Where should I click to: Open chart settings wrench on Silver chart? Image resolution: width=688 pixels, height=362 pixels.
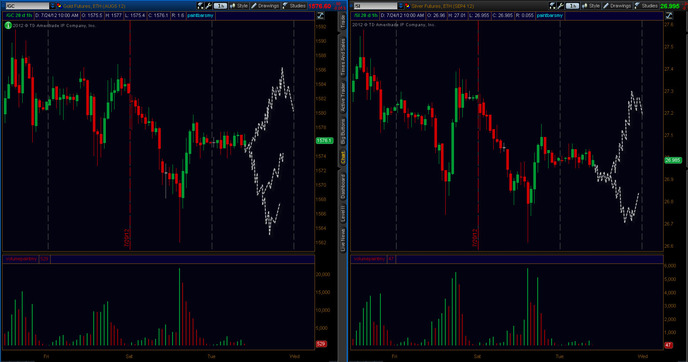560,6
